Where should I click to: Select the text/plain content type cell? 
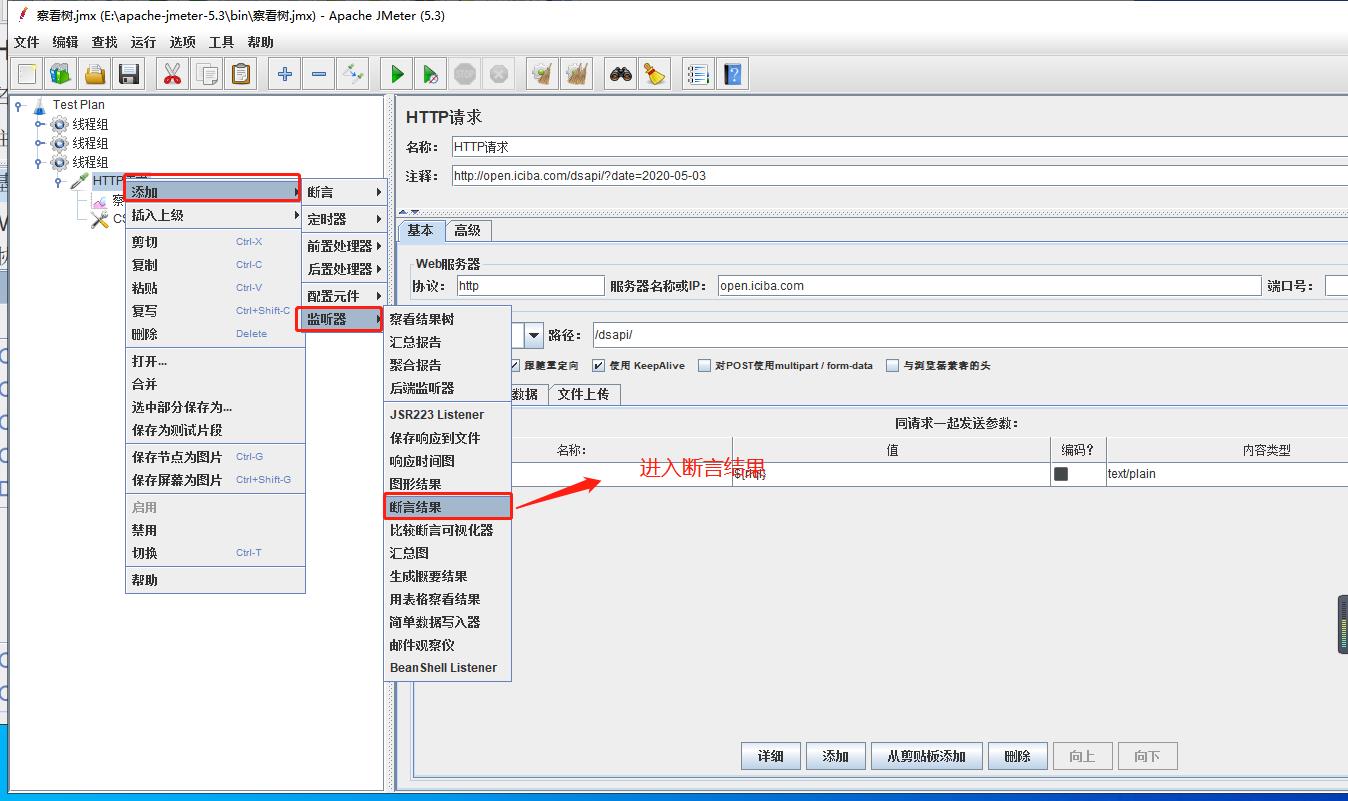(x=1226, y=474)
